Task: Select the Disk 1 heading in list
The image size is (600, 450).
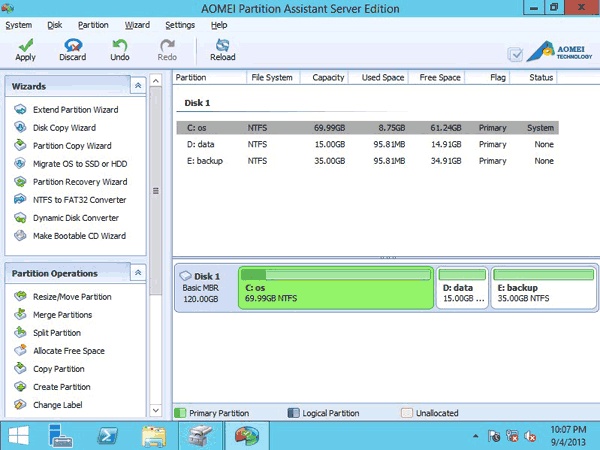Action: point(197,103)
